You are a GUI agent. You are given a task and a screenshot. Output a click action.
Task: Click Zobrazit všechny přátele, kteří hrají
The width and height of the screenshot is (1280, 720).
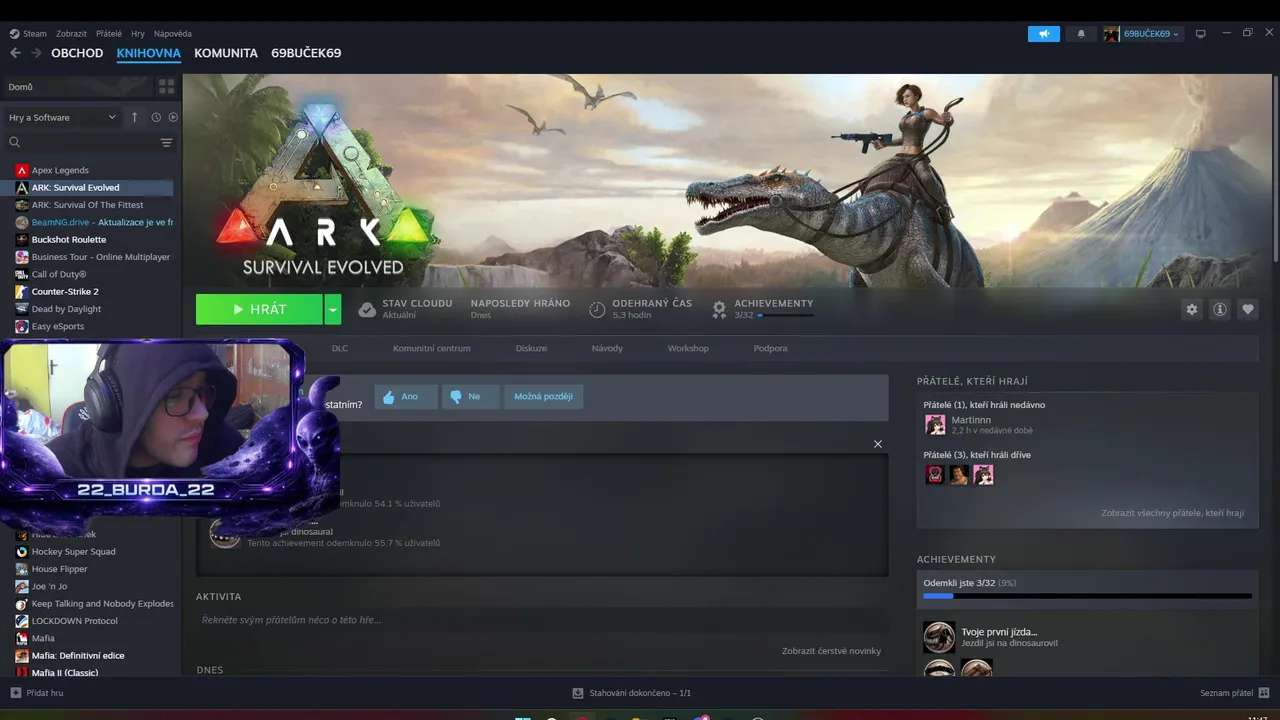pyautogui.click(x=1172, y=513)
